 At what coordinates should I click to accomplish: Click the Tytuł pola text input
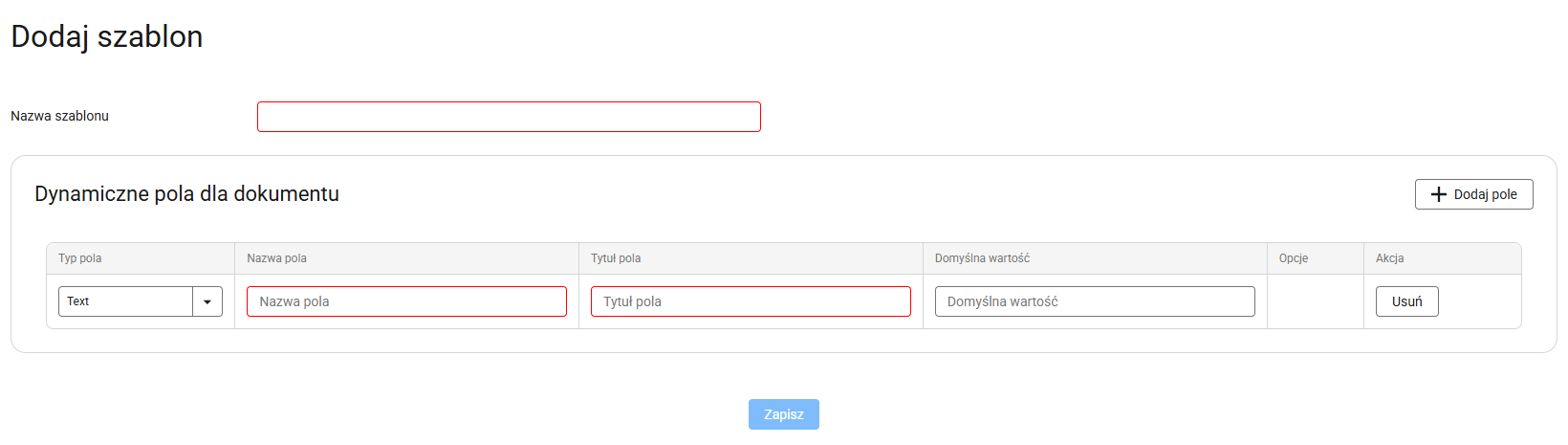point(751,301)
